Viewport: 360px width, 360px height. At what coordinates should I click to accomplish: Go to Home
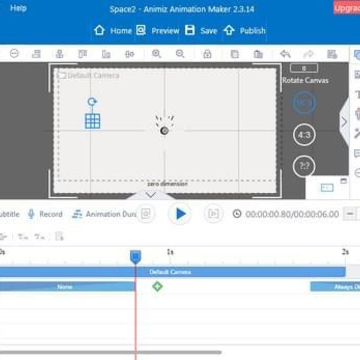click(113, 31)
